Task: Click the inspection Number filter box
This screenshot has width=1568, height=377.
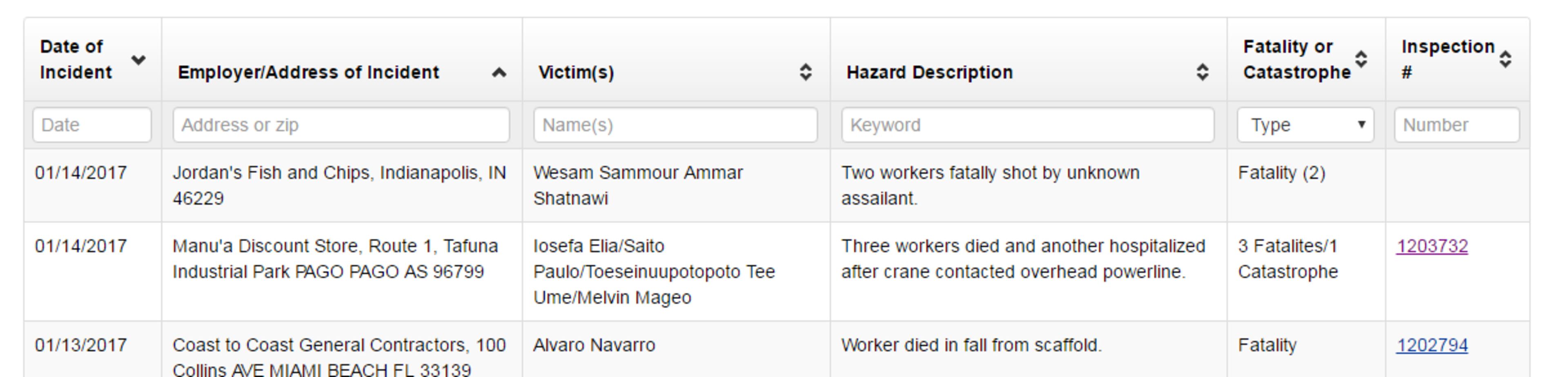Action: 1457,125
